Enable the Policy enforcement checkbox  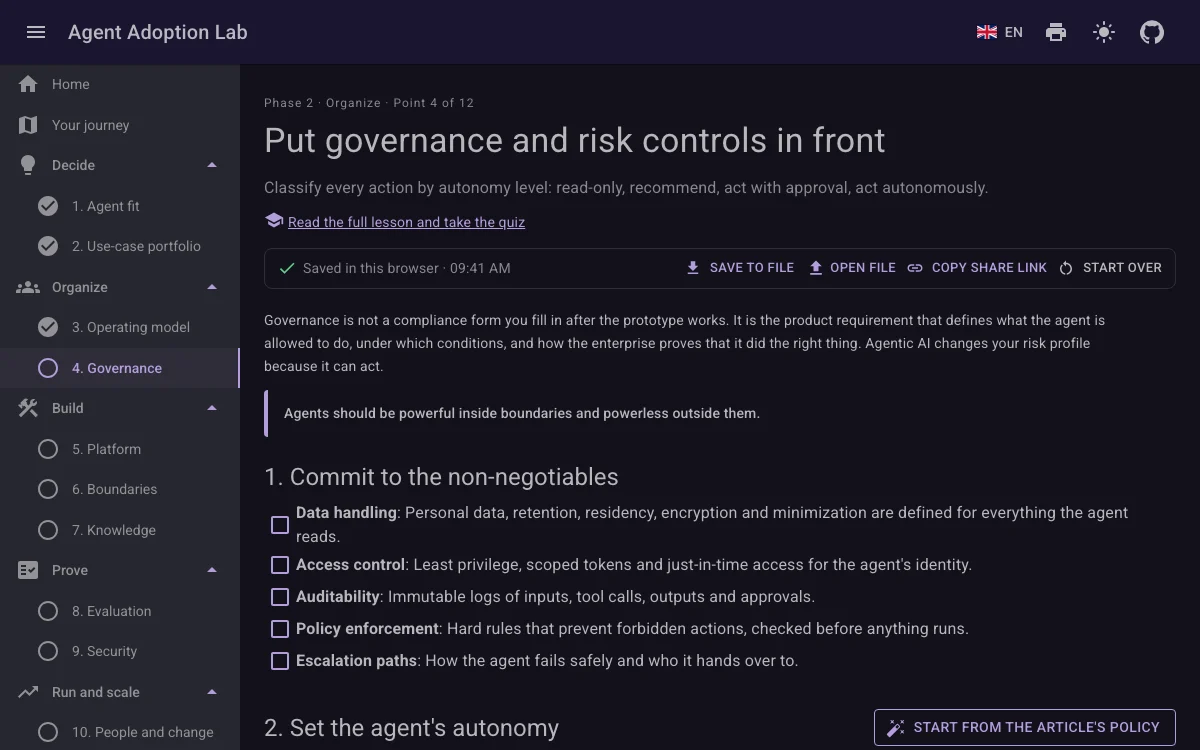pos(280,629)
